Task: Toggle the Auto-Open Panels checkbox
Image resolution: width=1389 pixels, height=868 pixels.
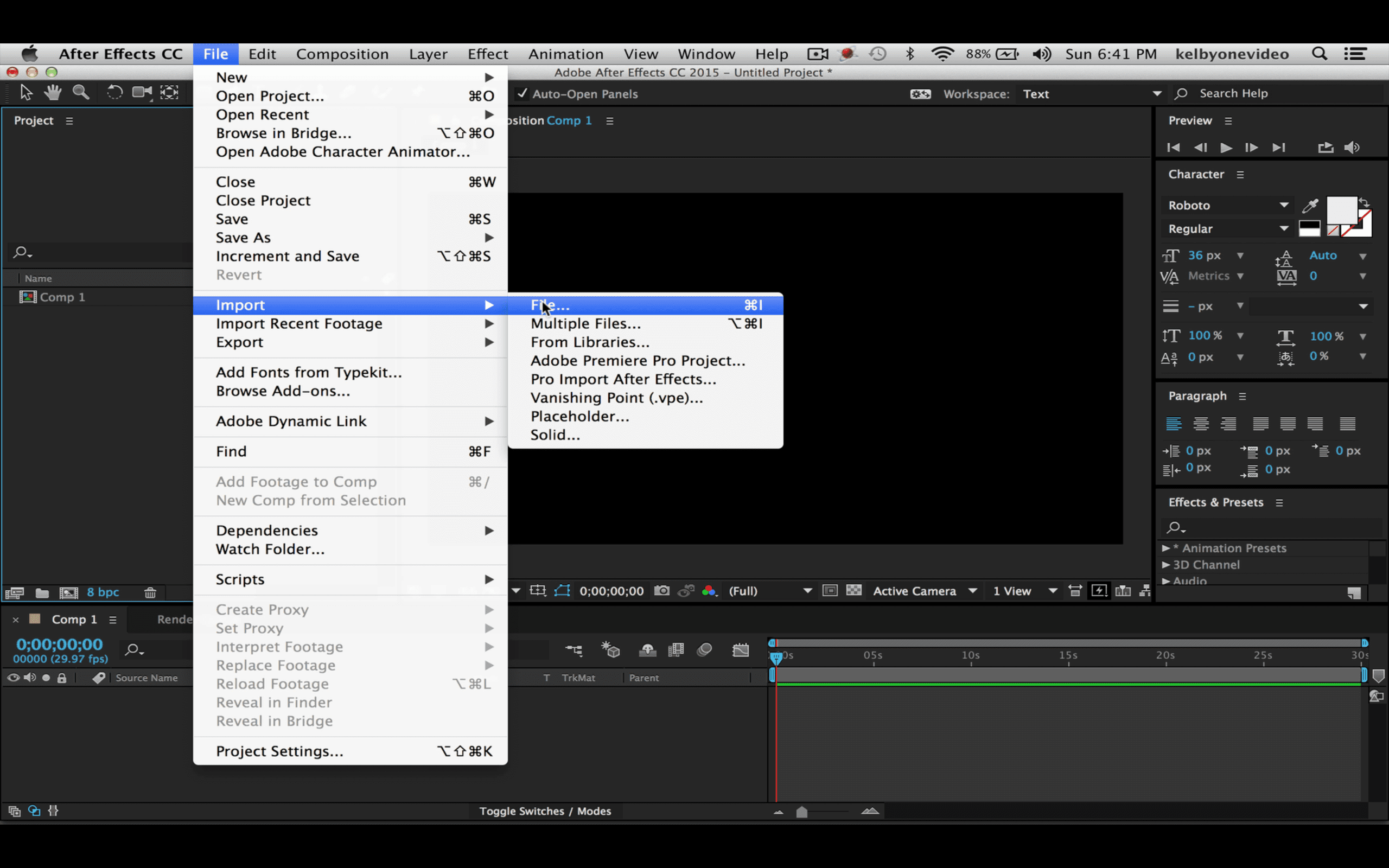Action: 523,93
